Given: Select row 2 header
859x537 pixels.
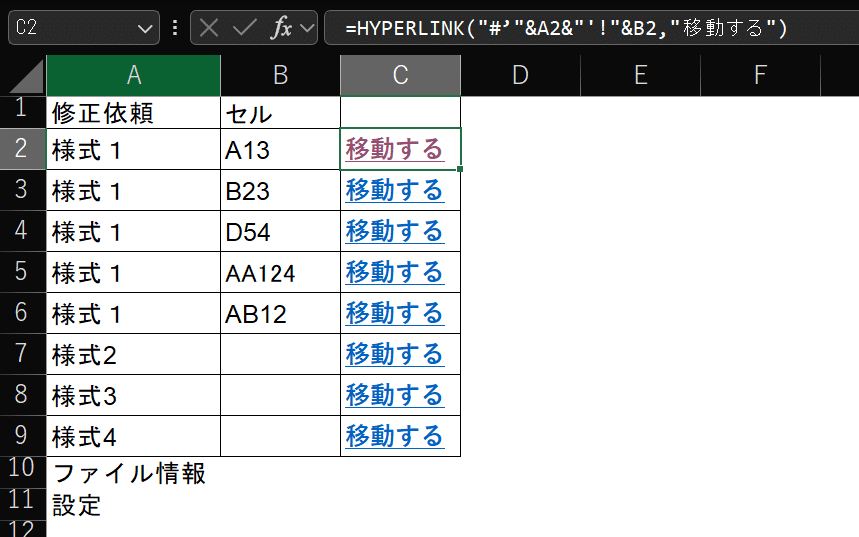Looking at the screenshot, I should pos(23,148).
